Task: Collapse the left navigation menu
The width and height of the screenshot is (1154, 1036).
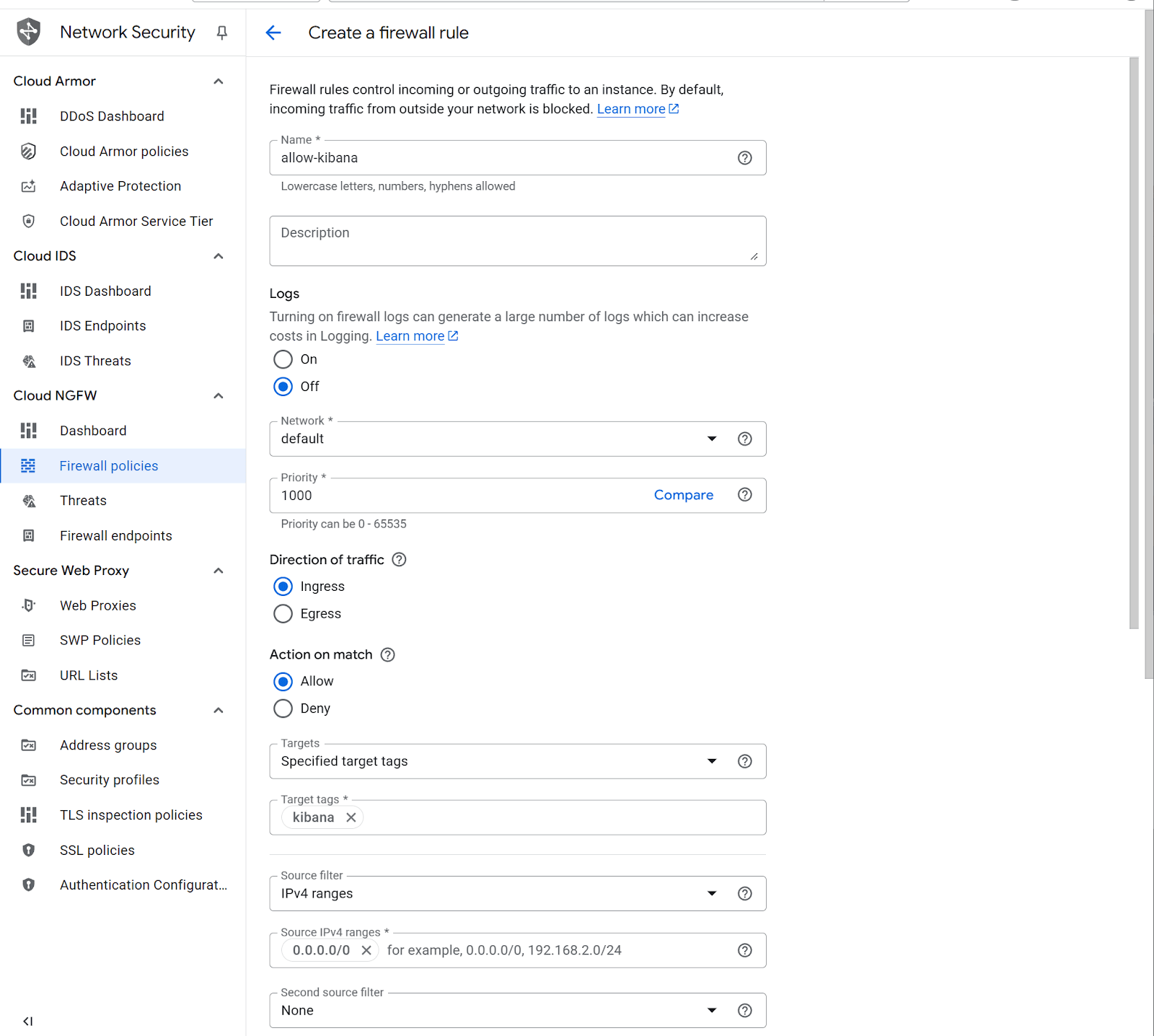Action: 27,1021
